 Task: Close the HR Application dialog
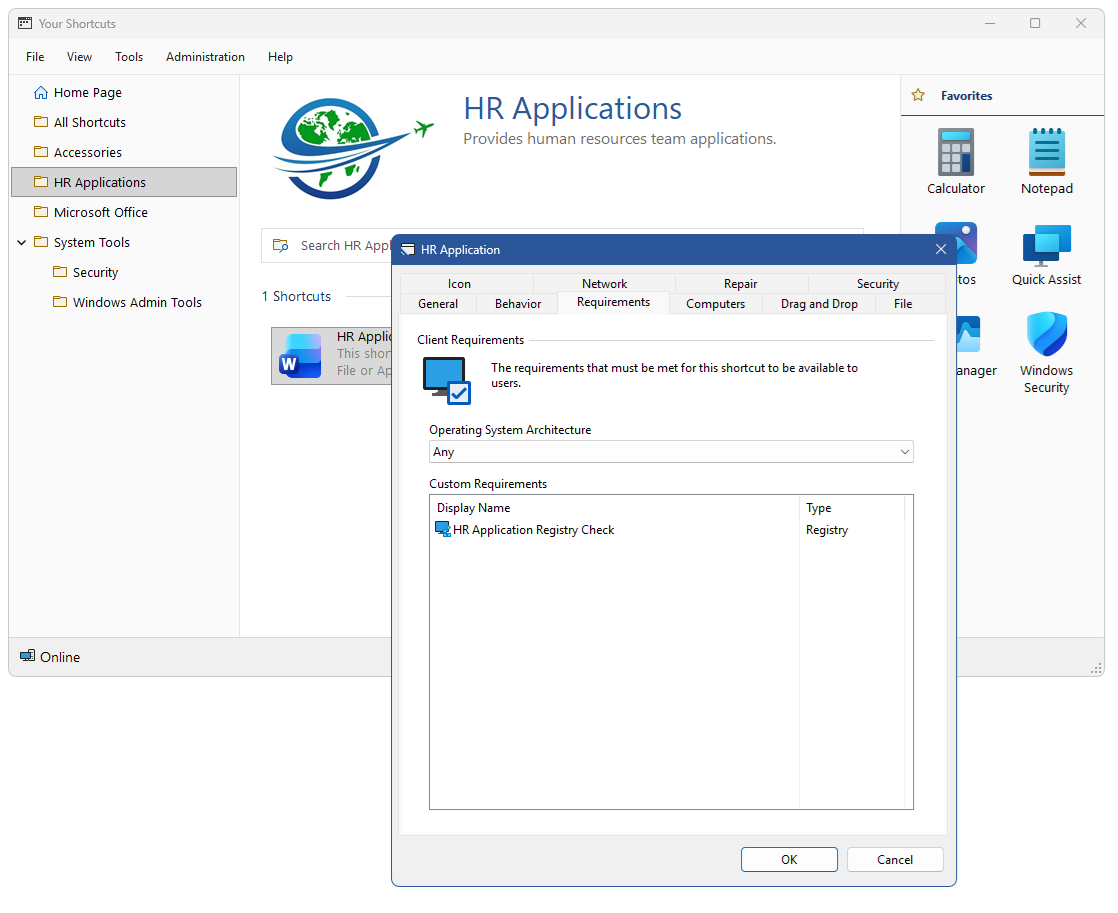[x=940, y=249]
